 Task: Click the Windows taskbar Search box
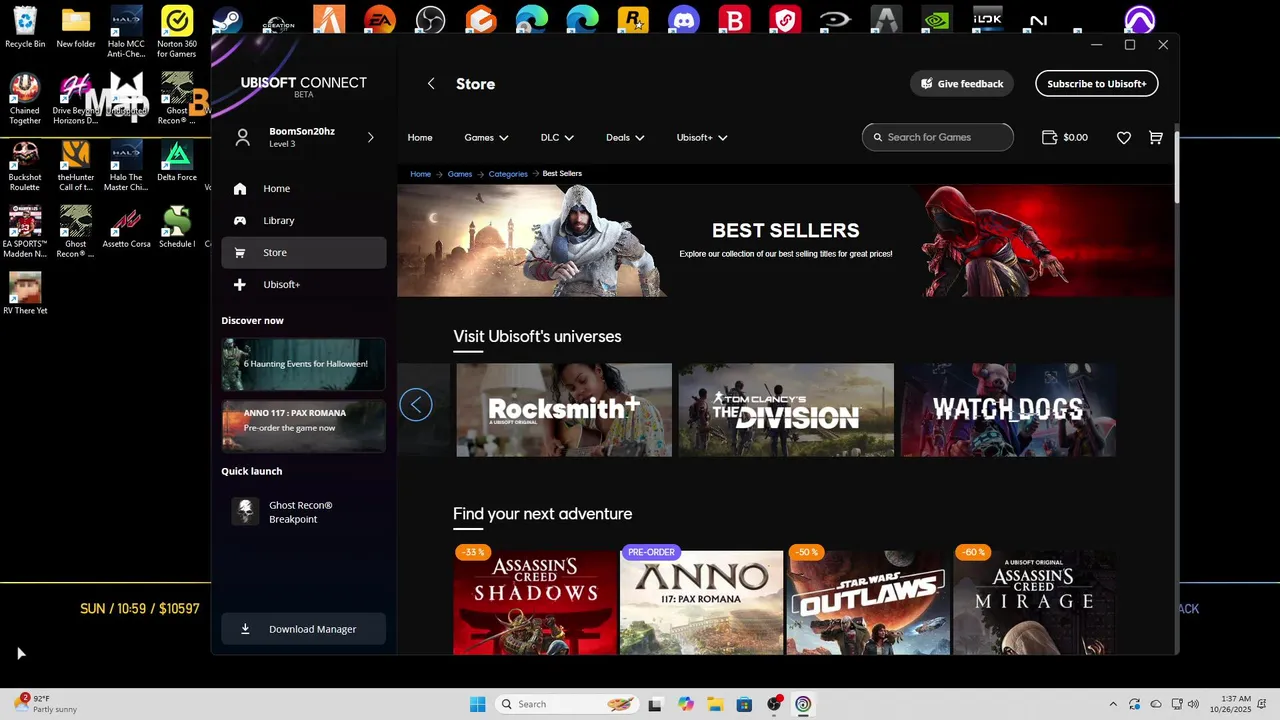click(x=566, y=704)
